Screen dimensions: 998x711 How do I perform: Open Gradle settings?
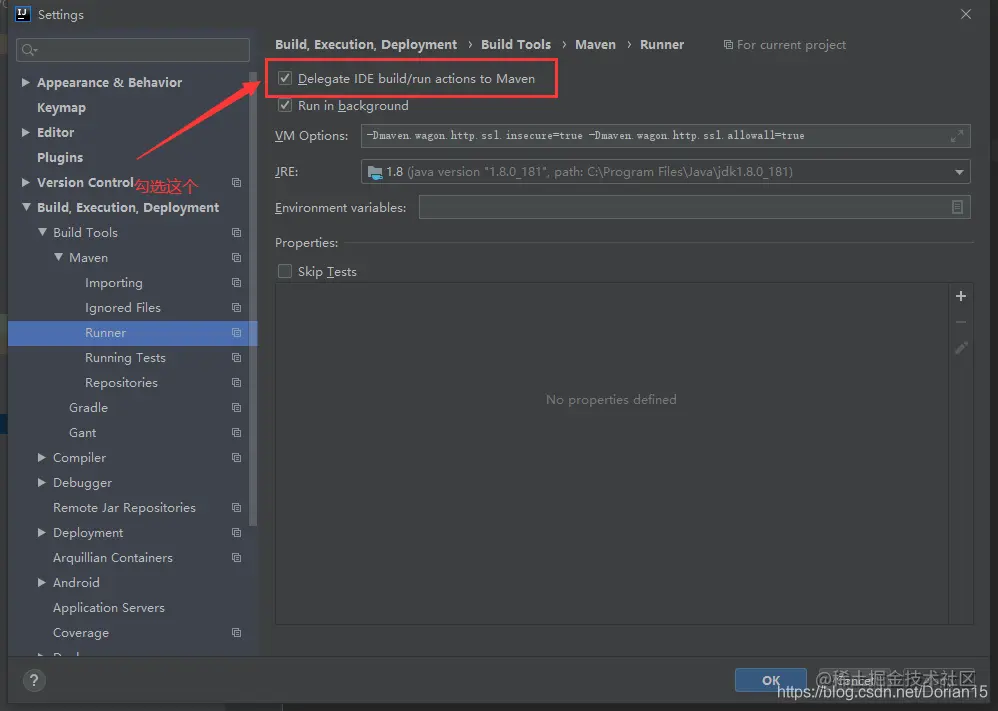[x=88, y=407]
